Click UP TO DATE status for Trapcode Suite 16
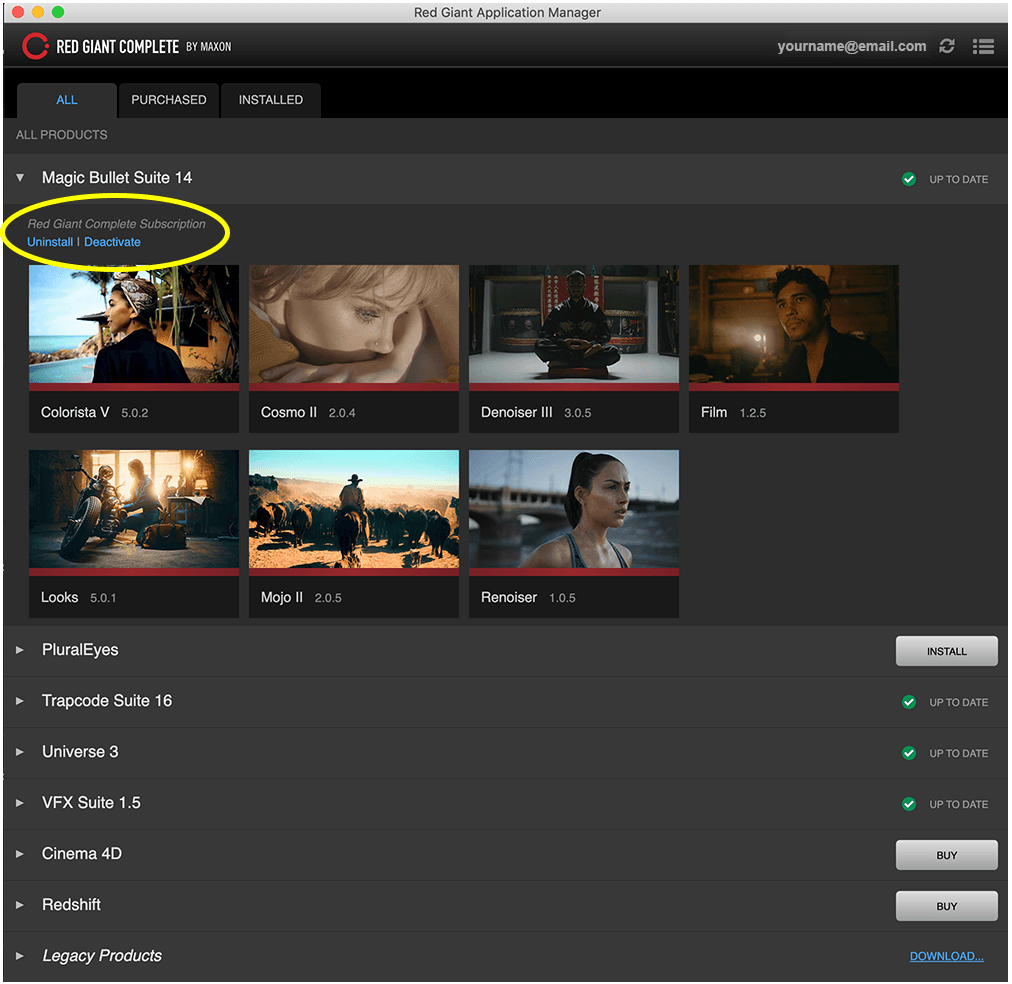1012x984 pixels. click(x=958, y=702)
